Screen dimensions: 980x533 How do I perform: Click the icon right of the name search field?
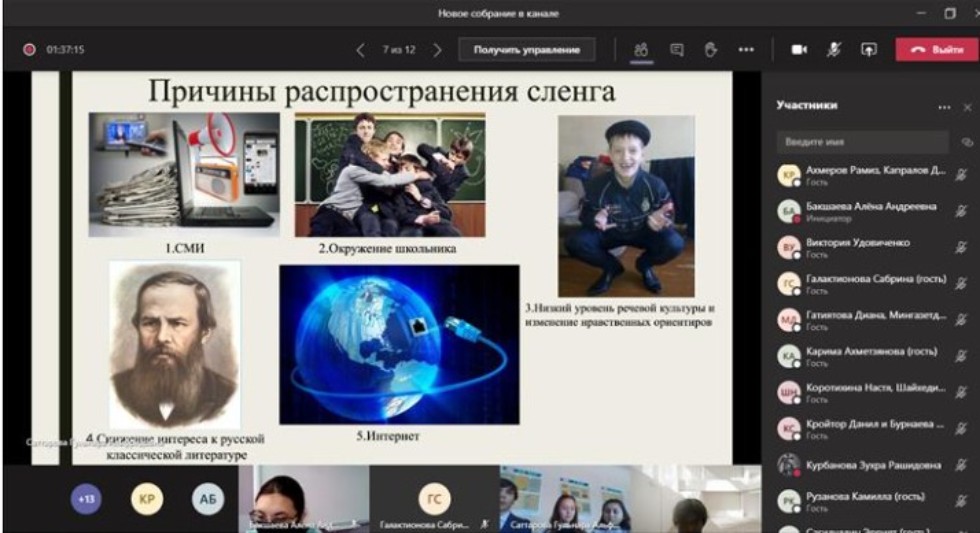click(967, 142)
